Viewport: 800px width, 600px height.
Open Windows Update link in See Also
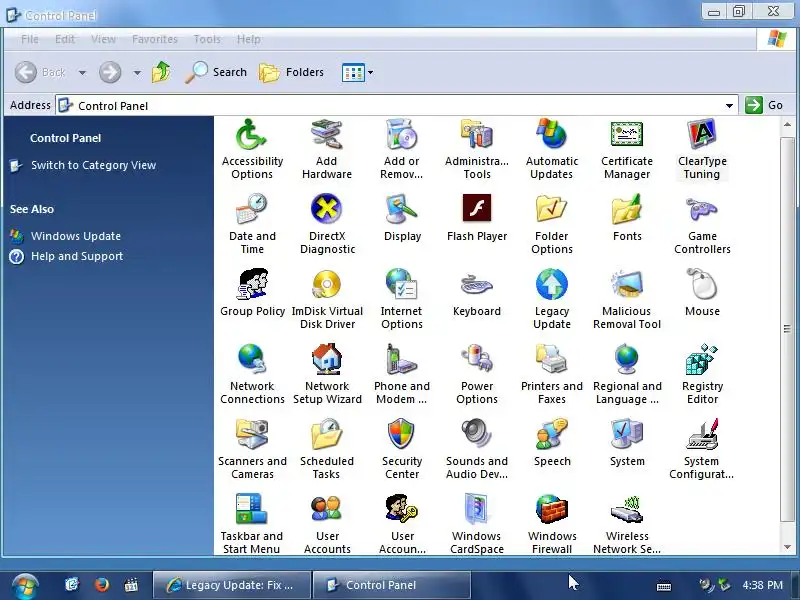76,236
